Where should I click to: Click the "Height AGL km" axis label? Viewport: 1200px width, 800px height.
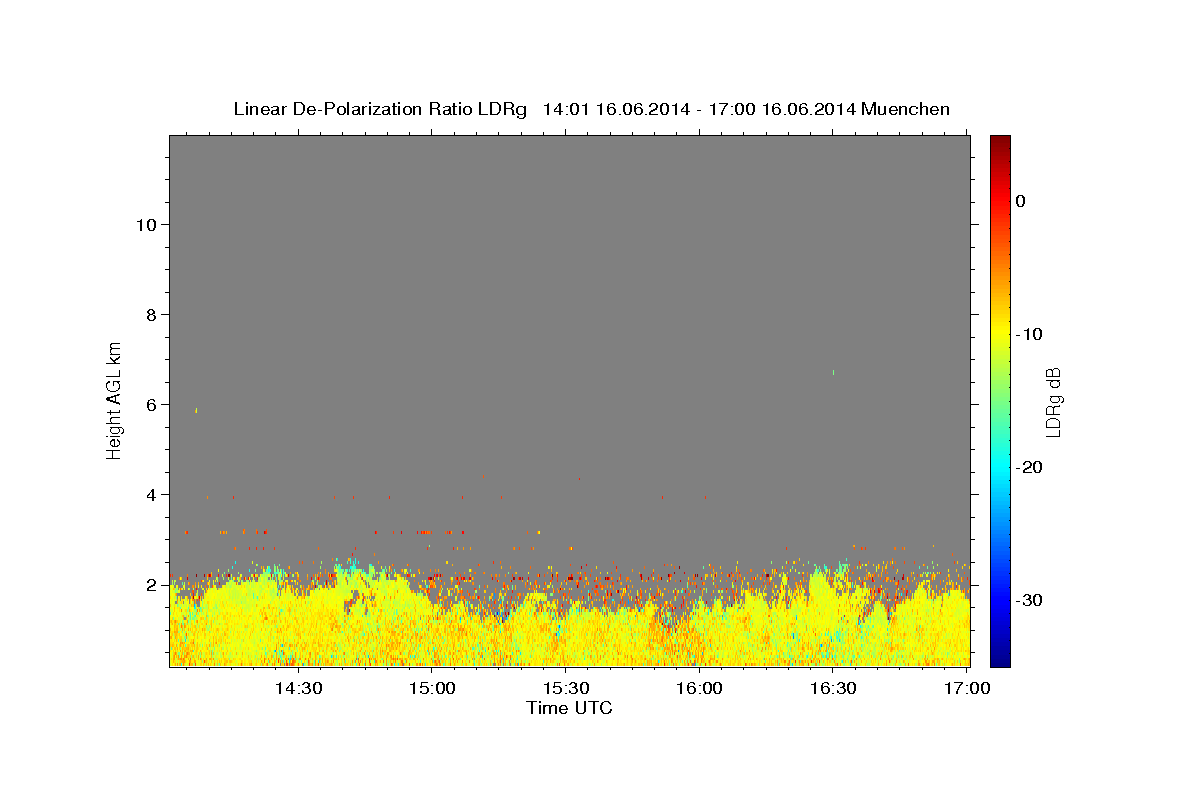coord(114,399)
